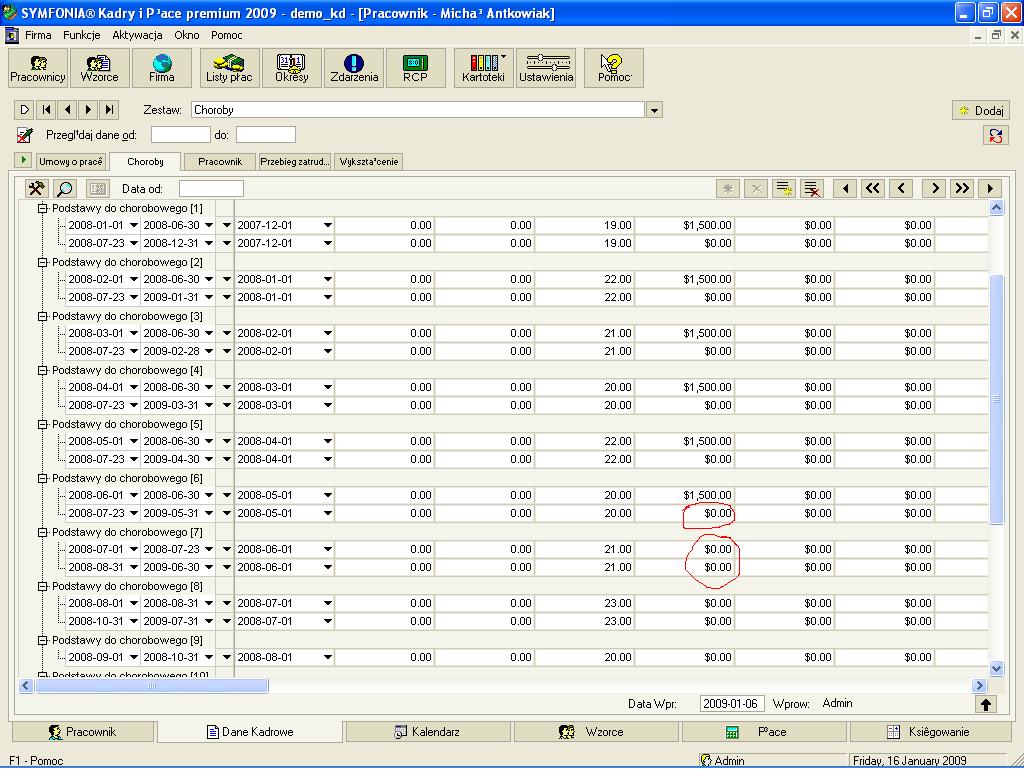Click the RCP toolbar icon
The width and height of the screenshot is (1028, 777).
pos(415,68)
